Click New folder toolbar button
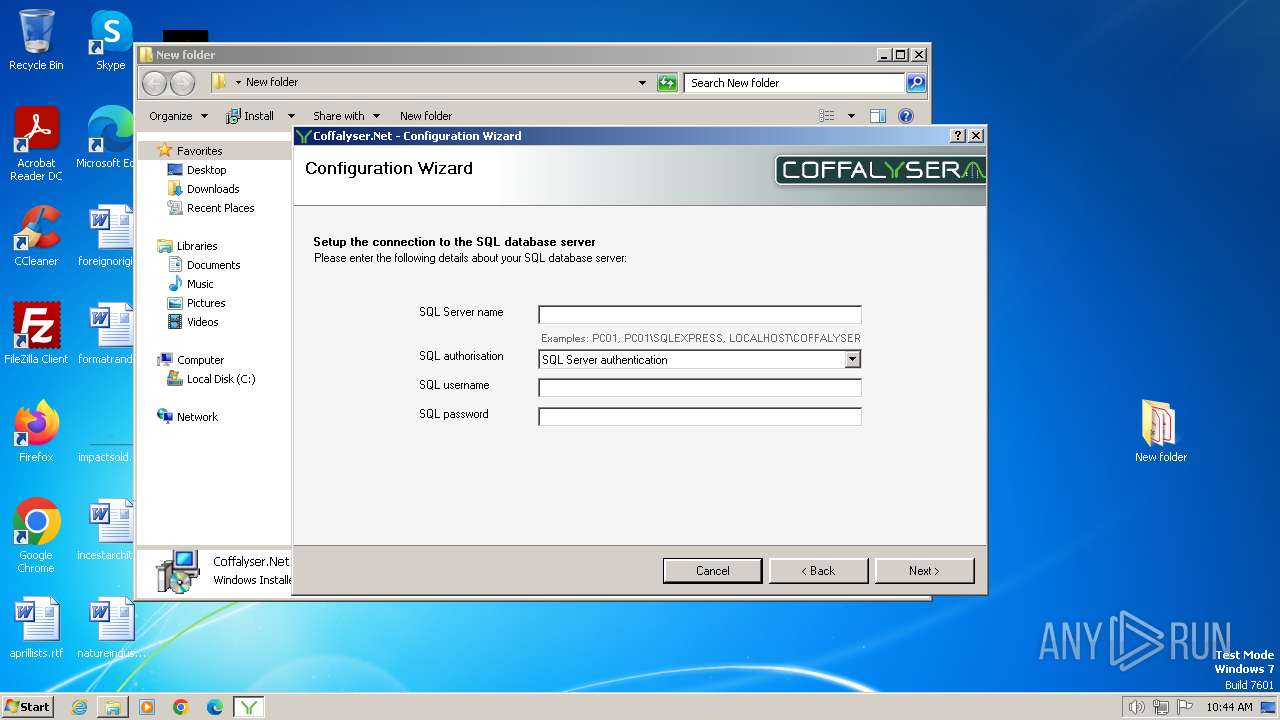The image size is (1280, 720). pyautogui.click(x=426, y=116)
